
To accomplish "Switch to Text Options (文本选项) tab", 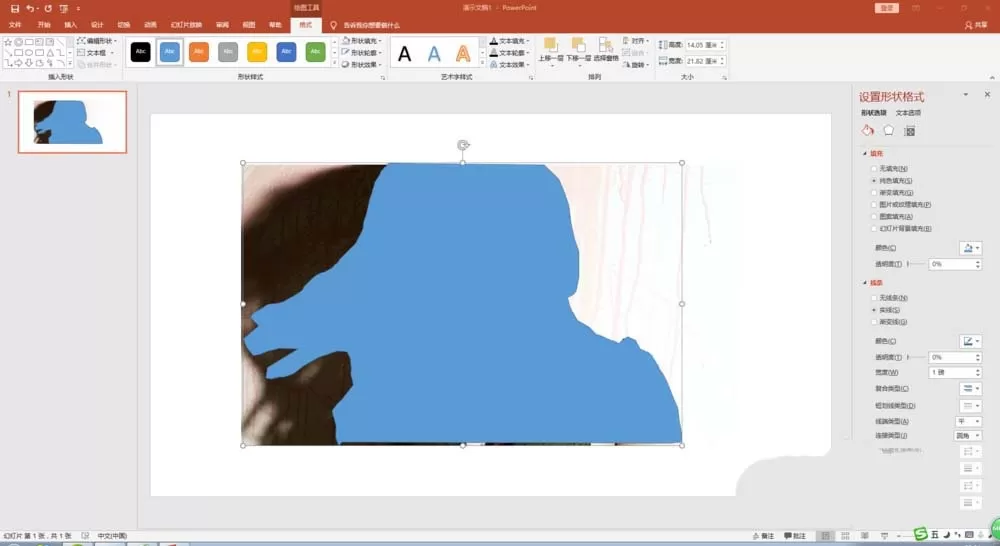I will (x=908, y=113).
